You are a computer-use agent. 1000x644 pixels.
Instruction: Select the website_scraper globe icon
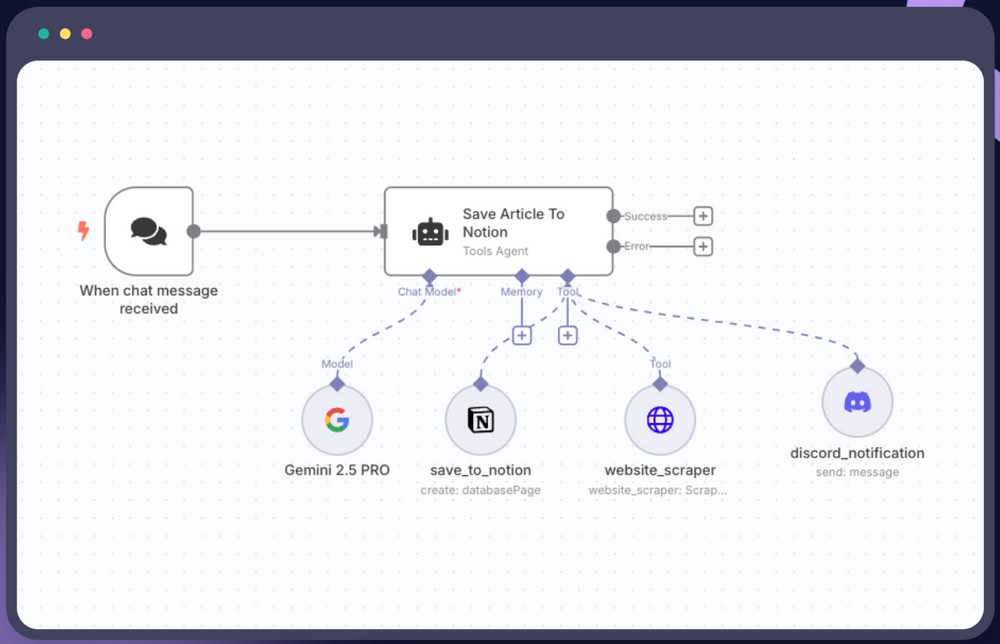(x=660, y=420)
